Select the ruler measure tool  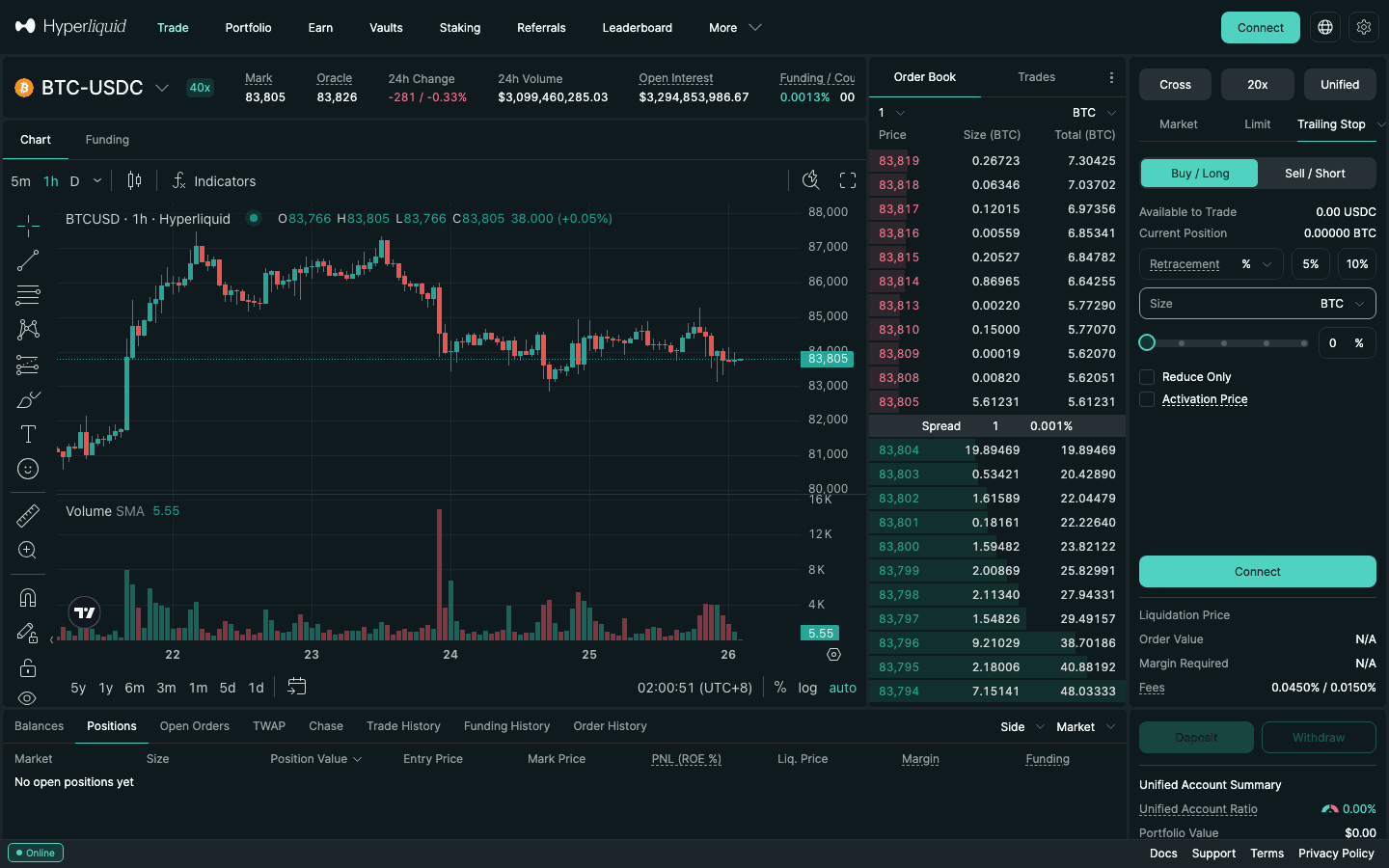coord(28,516)
